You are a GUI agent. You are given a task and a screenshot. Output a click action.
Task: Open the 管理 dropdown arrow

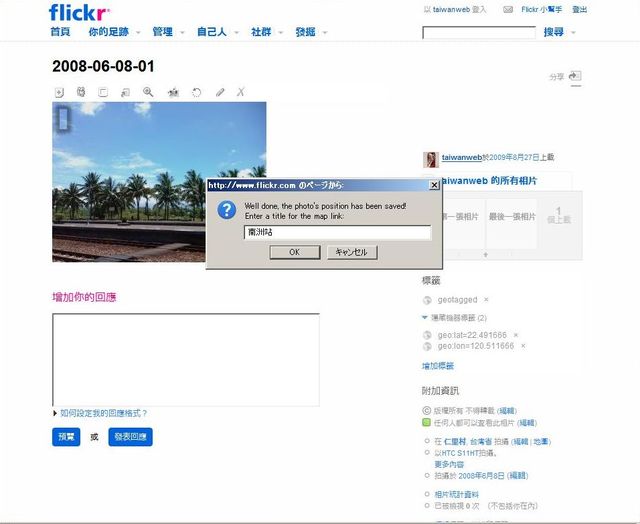pos(183,33)
